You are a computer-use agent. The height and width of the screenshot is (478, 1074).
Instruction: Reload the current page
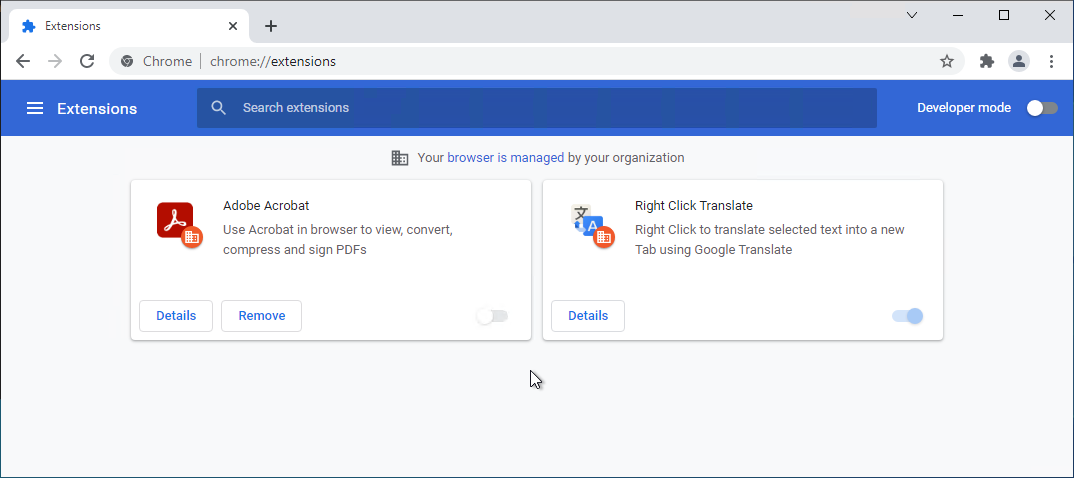pyautogui.click(x=87, y=61)
